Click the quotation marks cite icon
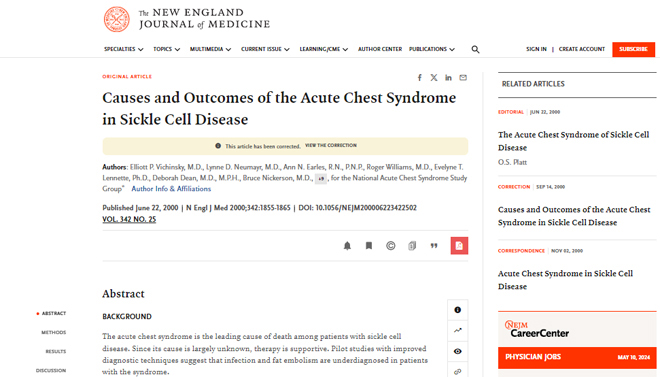Viewport: 660px width, 377px height. (x=434, y=246)
